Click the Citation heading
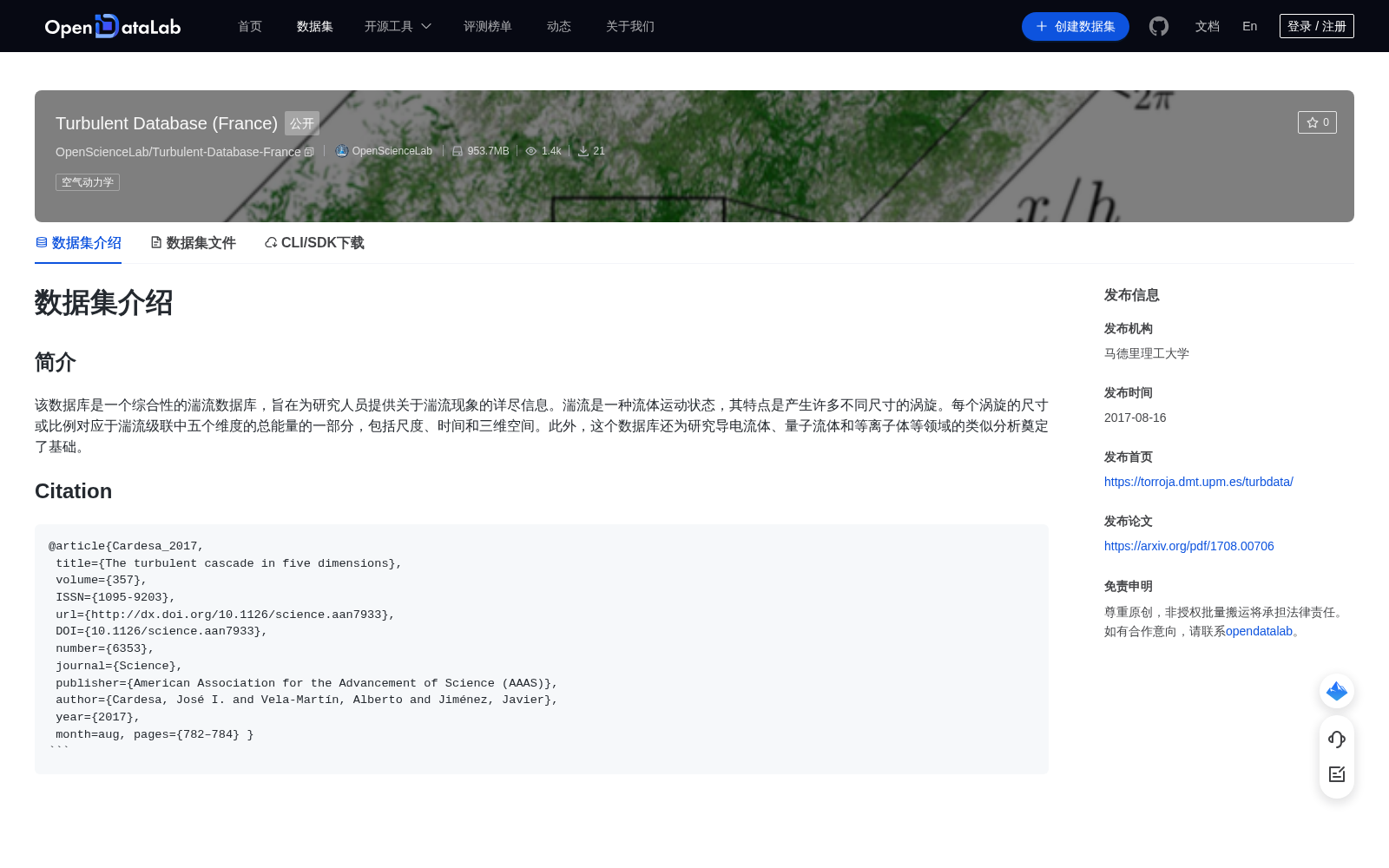The width and height of the screenshot is (1389, 868). (73, 491)
